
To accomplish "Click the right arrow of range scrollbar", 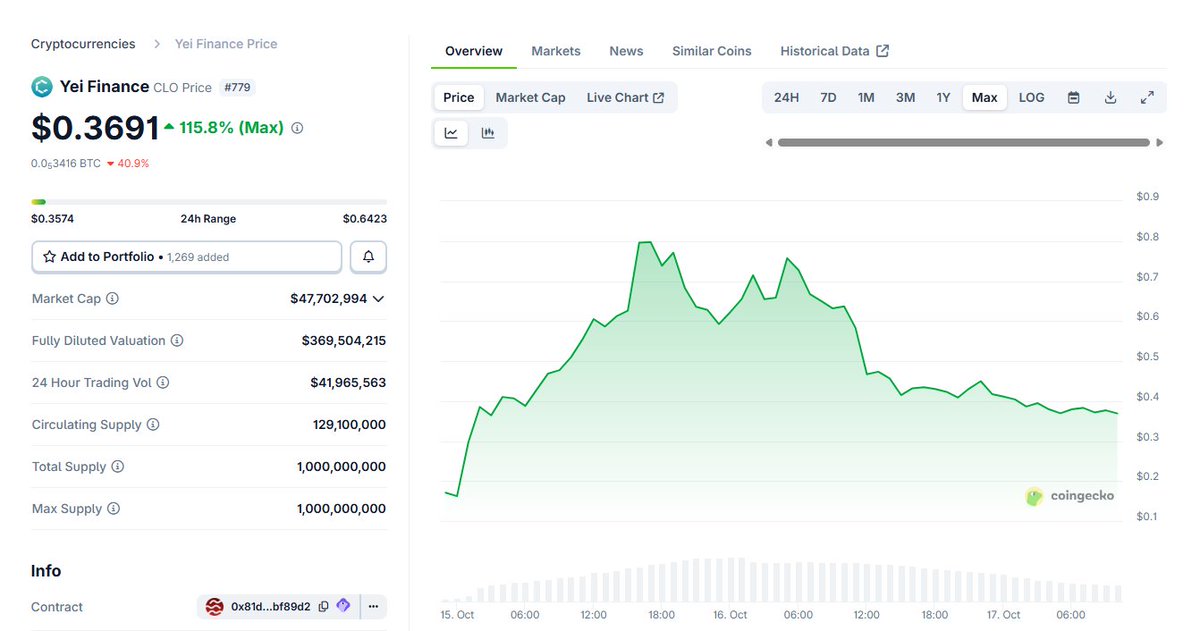I will click(x=1160, y=143).
